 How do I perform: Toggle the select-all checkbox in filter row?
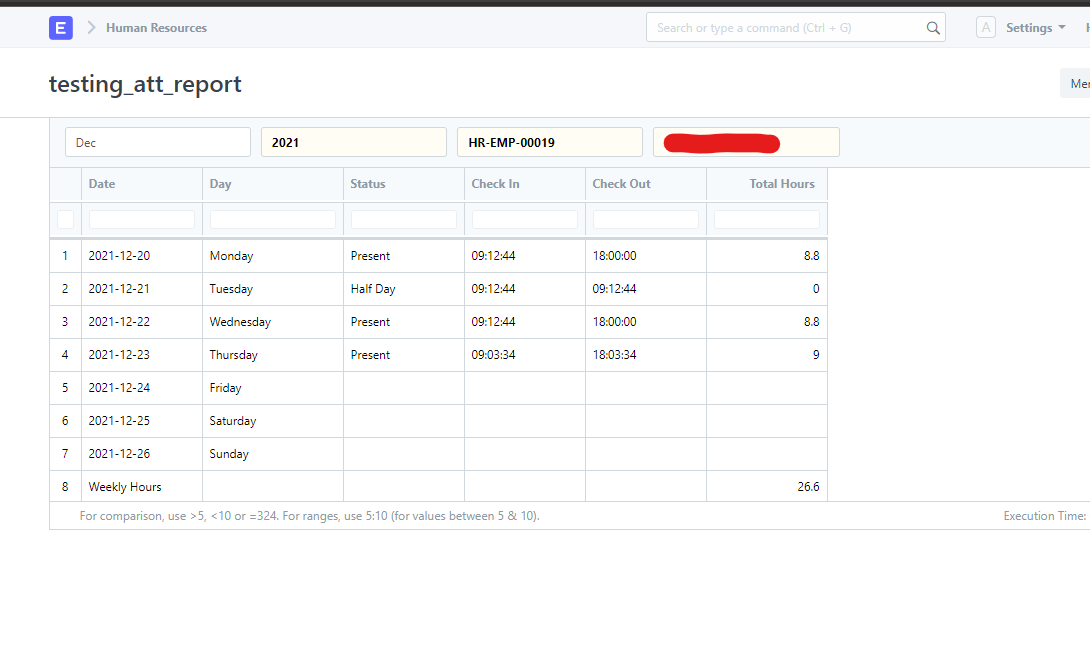(65, 219)
